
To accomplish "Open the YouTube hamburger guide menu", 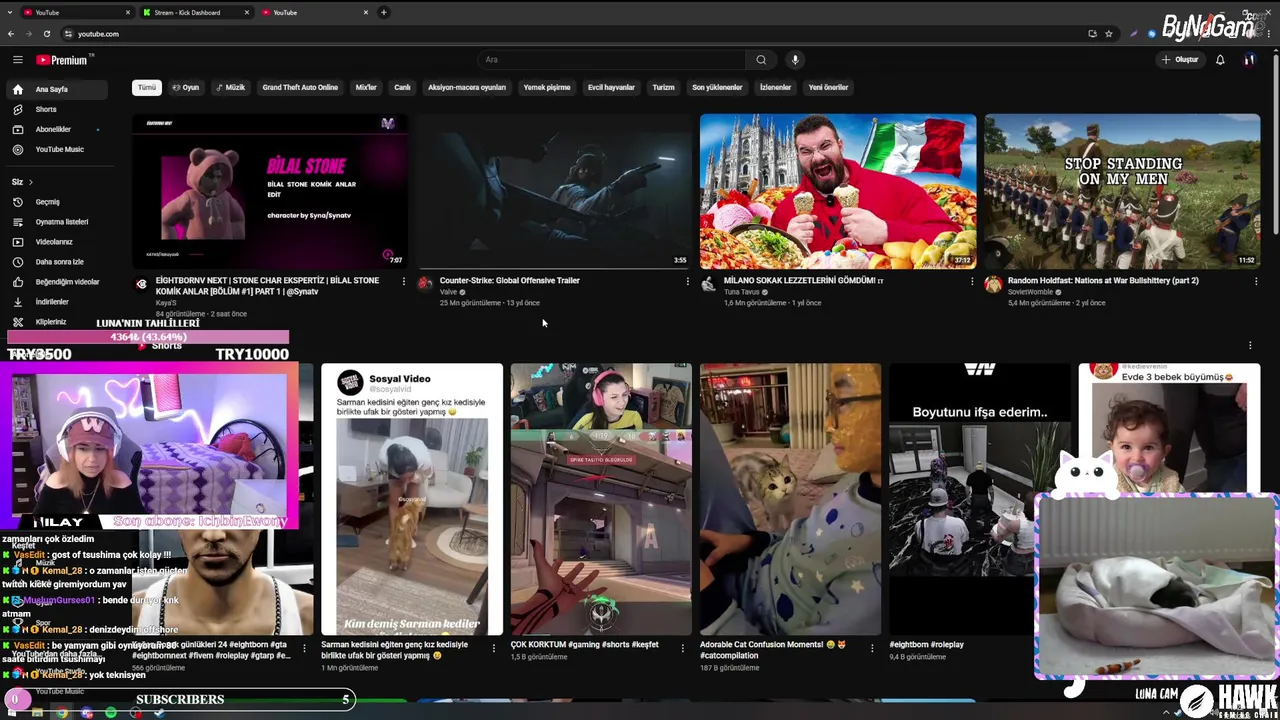I will coord(17,60).
